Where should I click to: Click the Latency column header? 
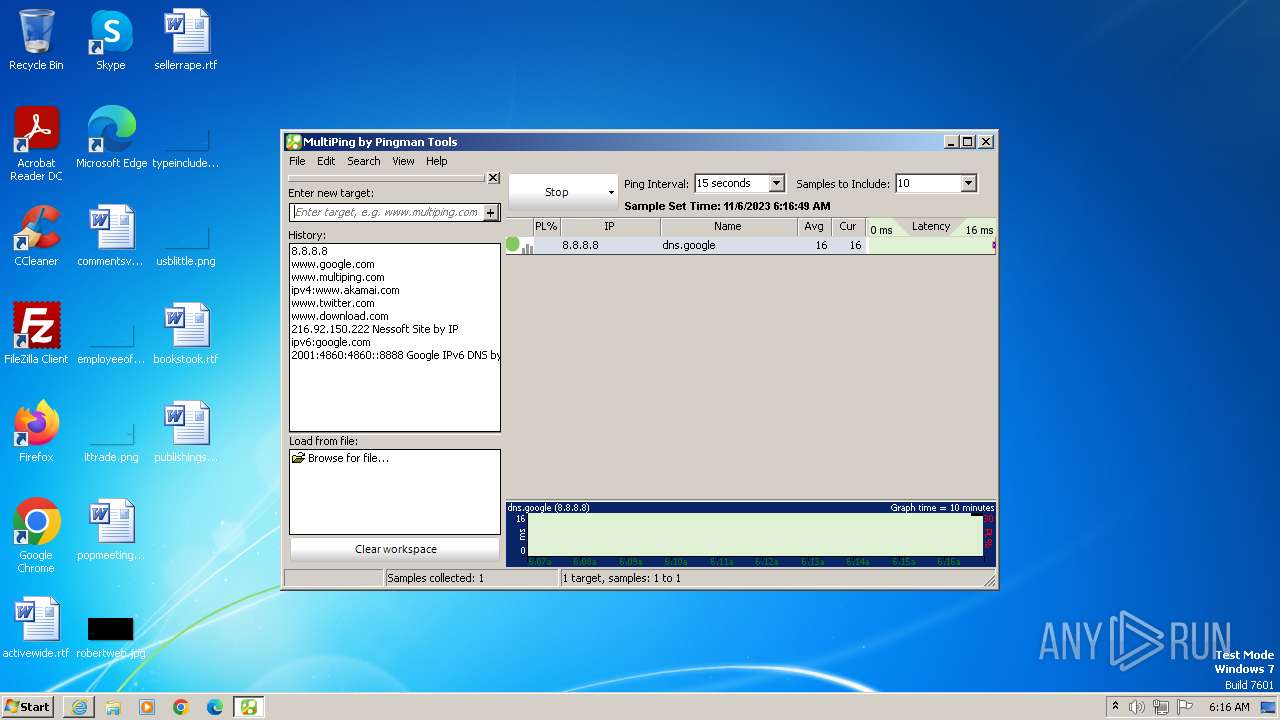point(931,227)
